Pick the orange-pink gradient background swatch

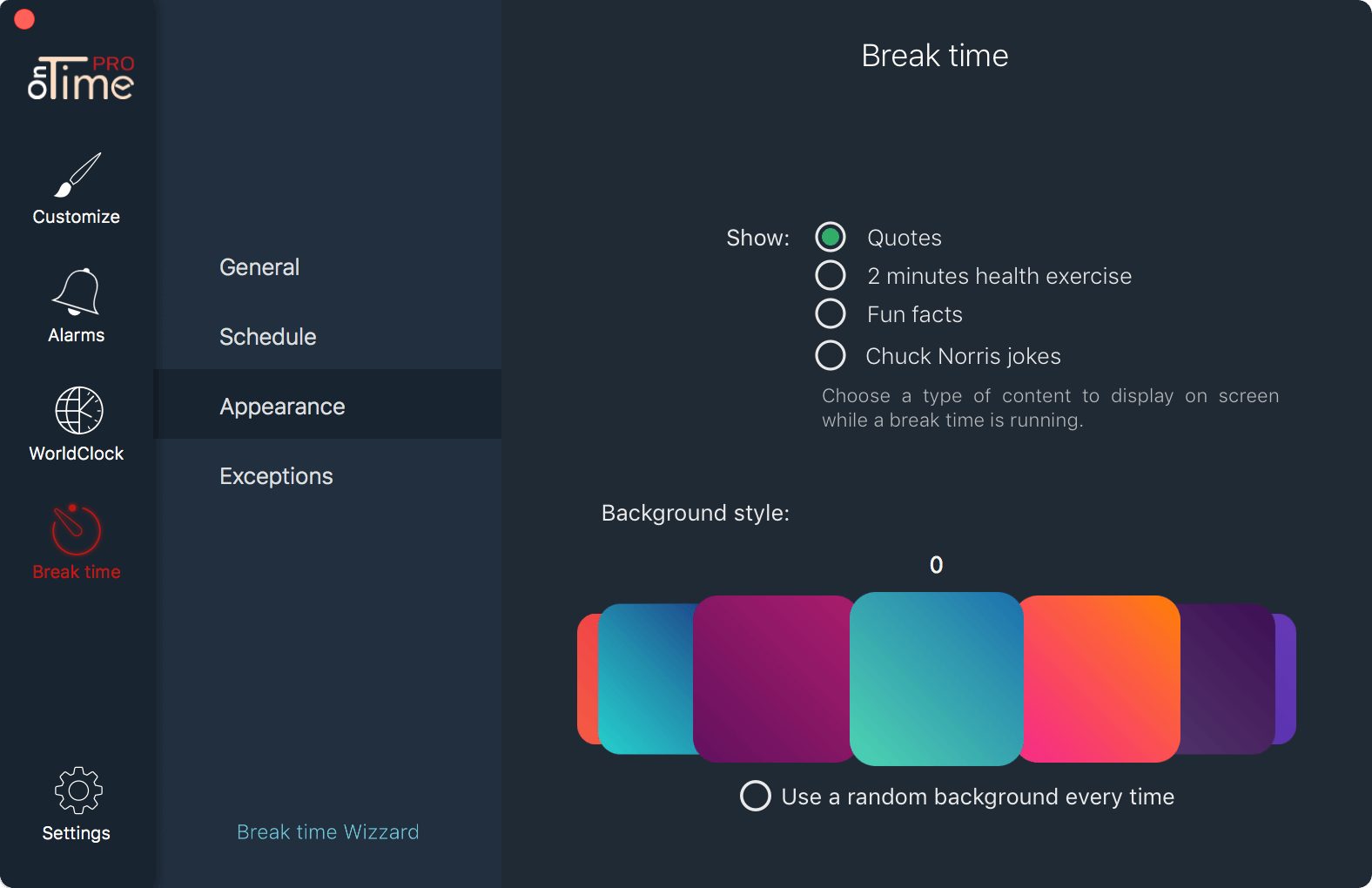[1101, 679]
